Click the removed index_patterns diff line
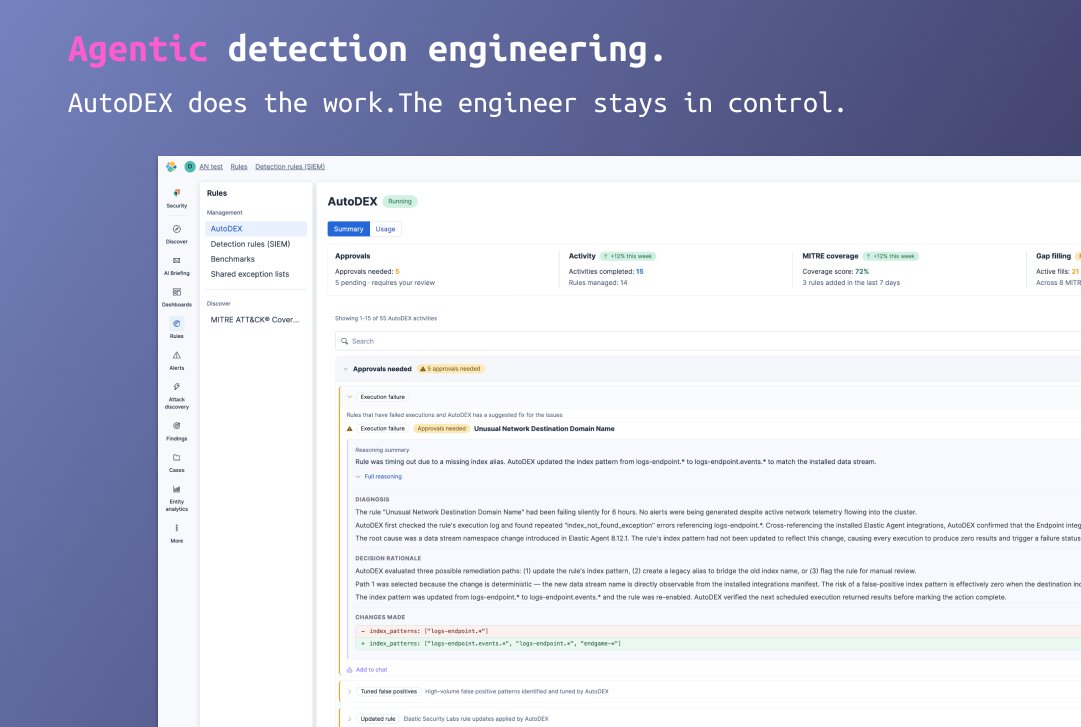Screen dimensions: 1081x727 718,631
